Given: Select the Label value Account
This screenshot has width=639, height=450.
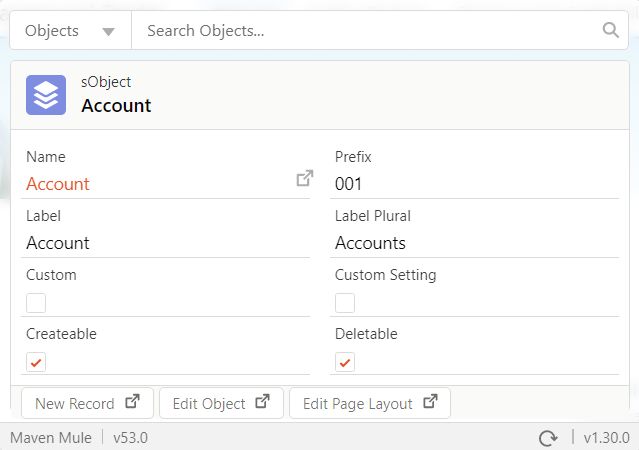Looking at the screenshot, I should [x=57, y=243].
